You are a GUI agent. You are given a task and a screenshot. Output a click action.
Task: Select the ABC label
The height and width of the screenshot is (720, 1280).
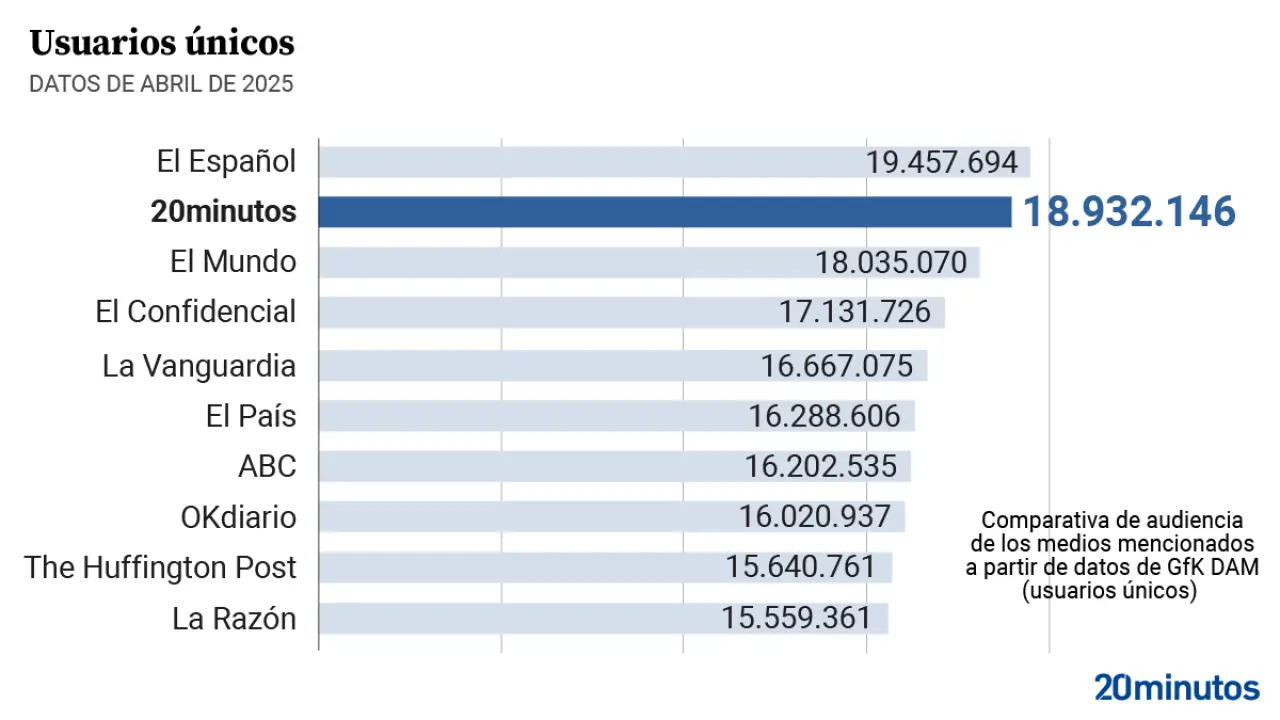tap(267, 466)
